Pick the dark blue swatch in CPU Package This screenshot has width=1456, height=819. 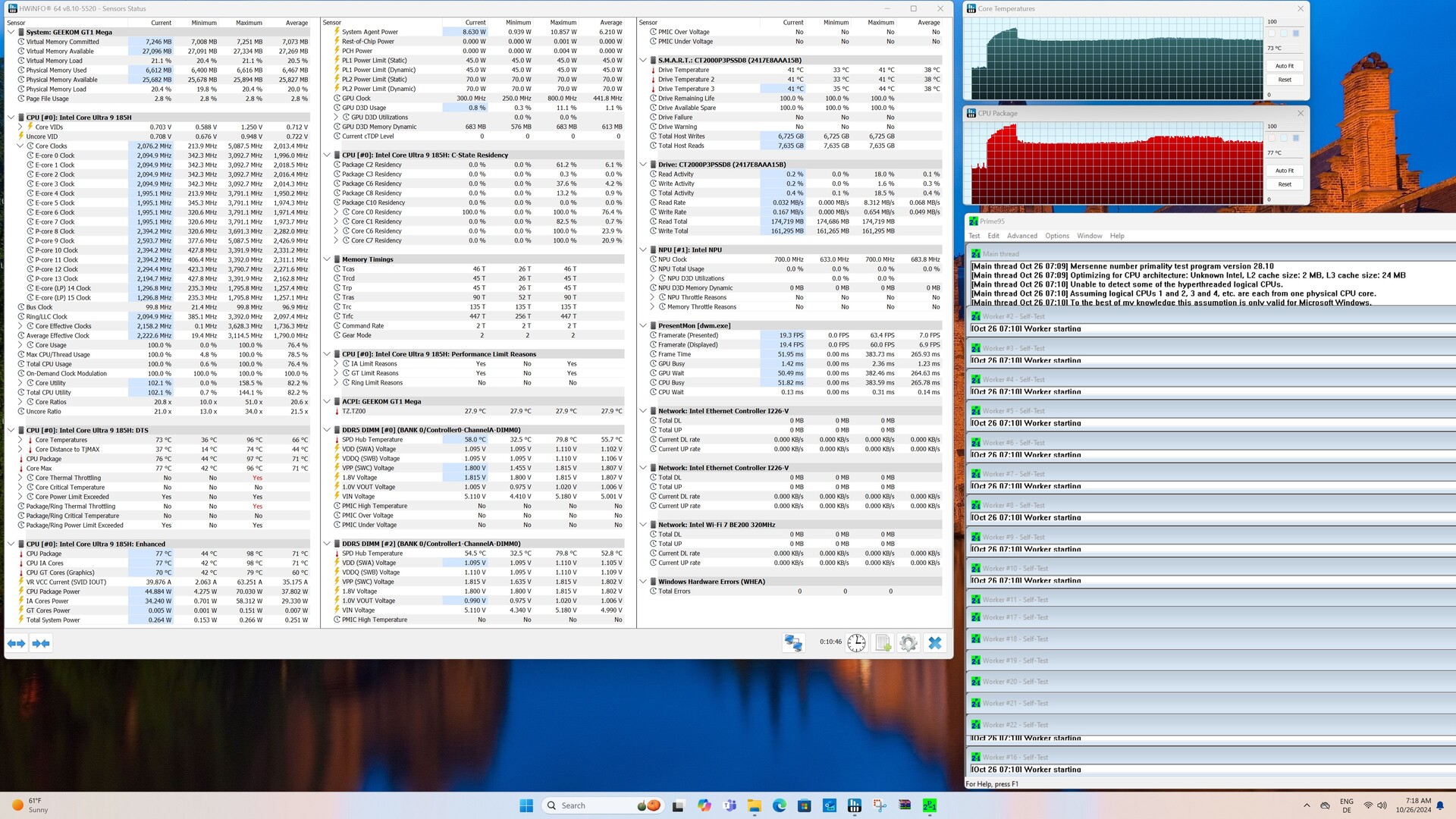(1296, 138)
